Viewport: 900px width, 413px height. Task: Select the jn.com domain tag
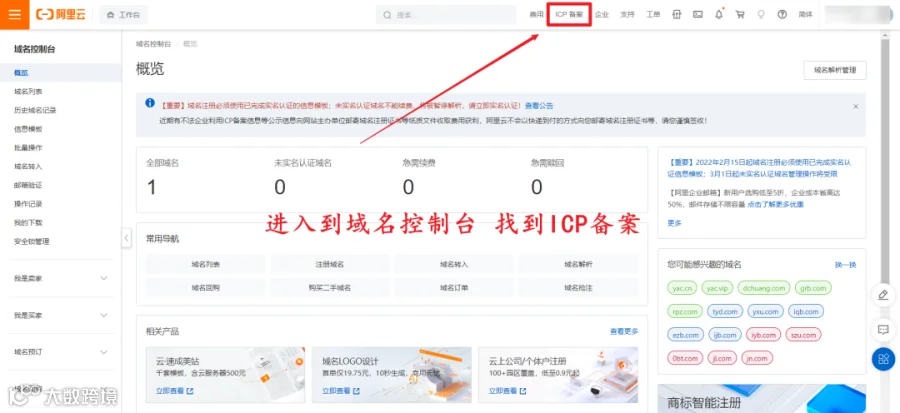point(757,359)
